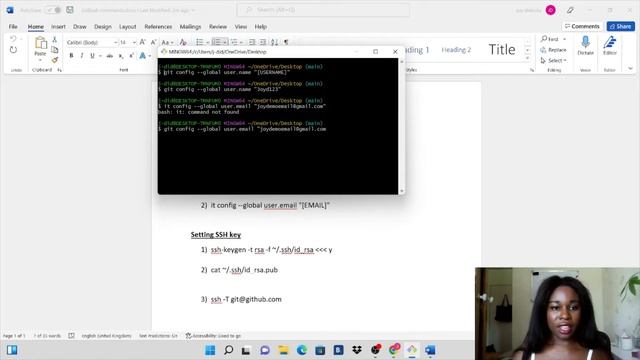Switch to the Layout tab
Image resolution: width=640 pixels, height=360 pixels.
pyautogui.click(x=128, y=27)
